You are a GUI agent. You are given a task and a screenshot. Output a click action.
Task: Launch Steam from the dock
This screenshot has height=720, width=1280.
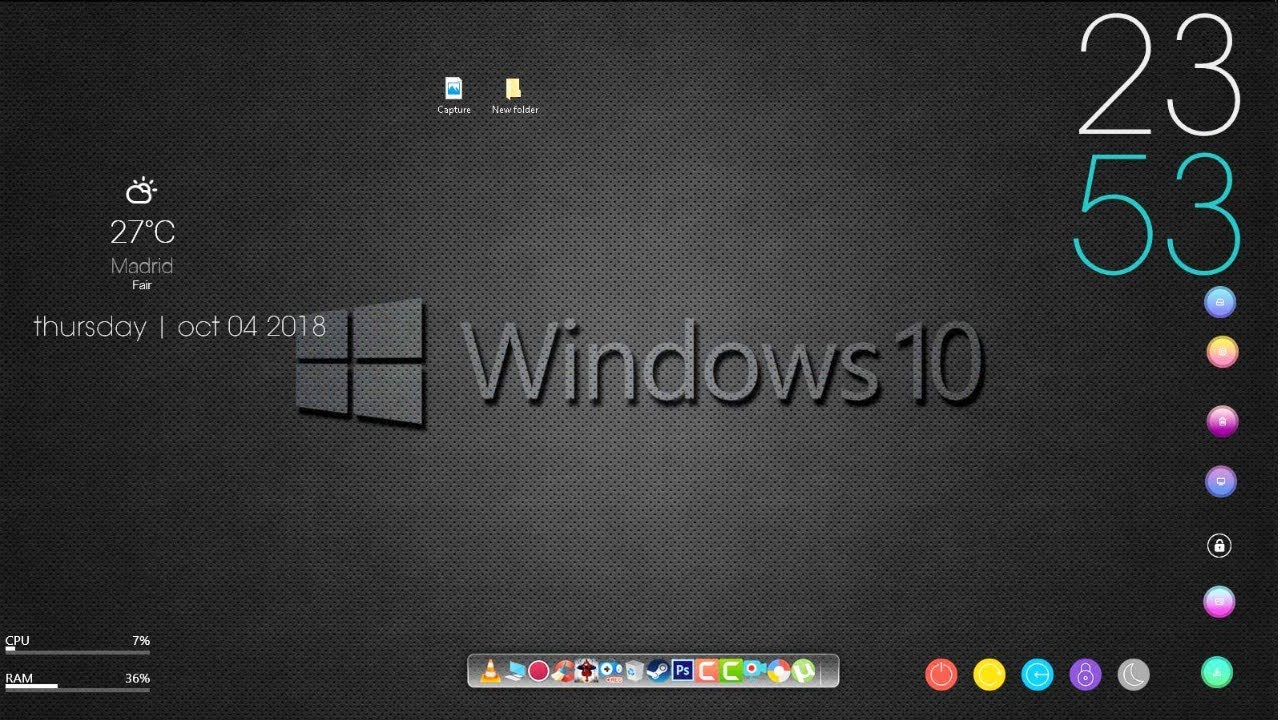click(658, 671)
